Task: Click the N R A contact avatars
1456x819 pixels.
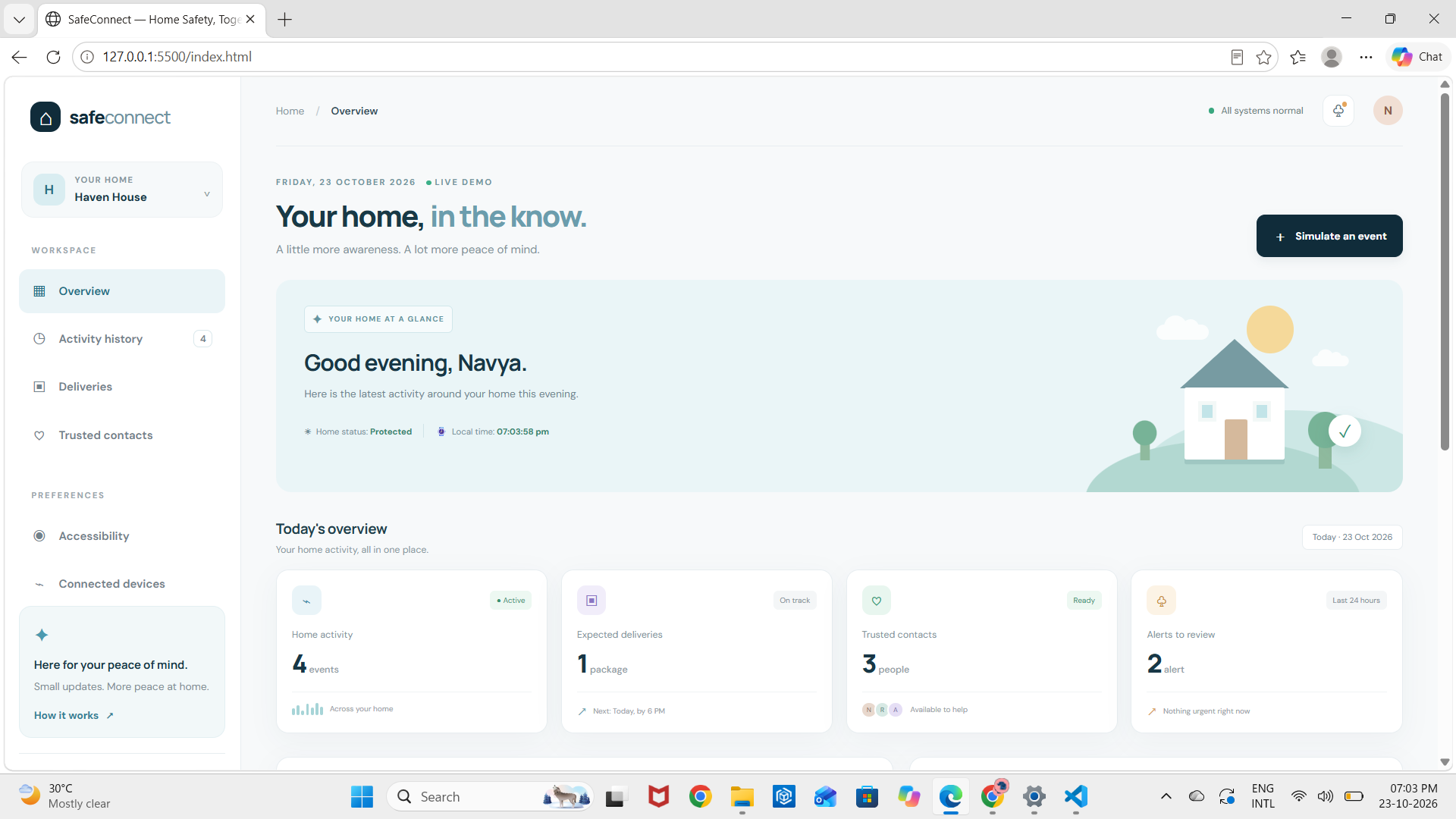Action: (882, 710)
